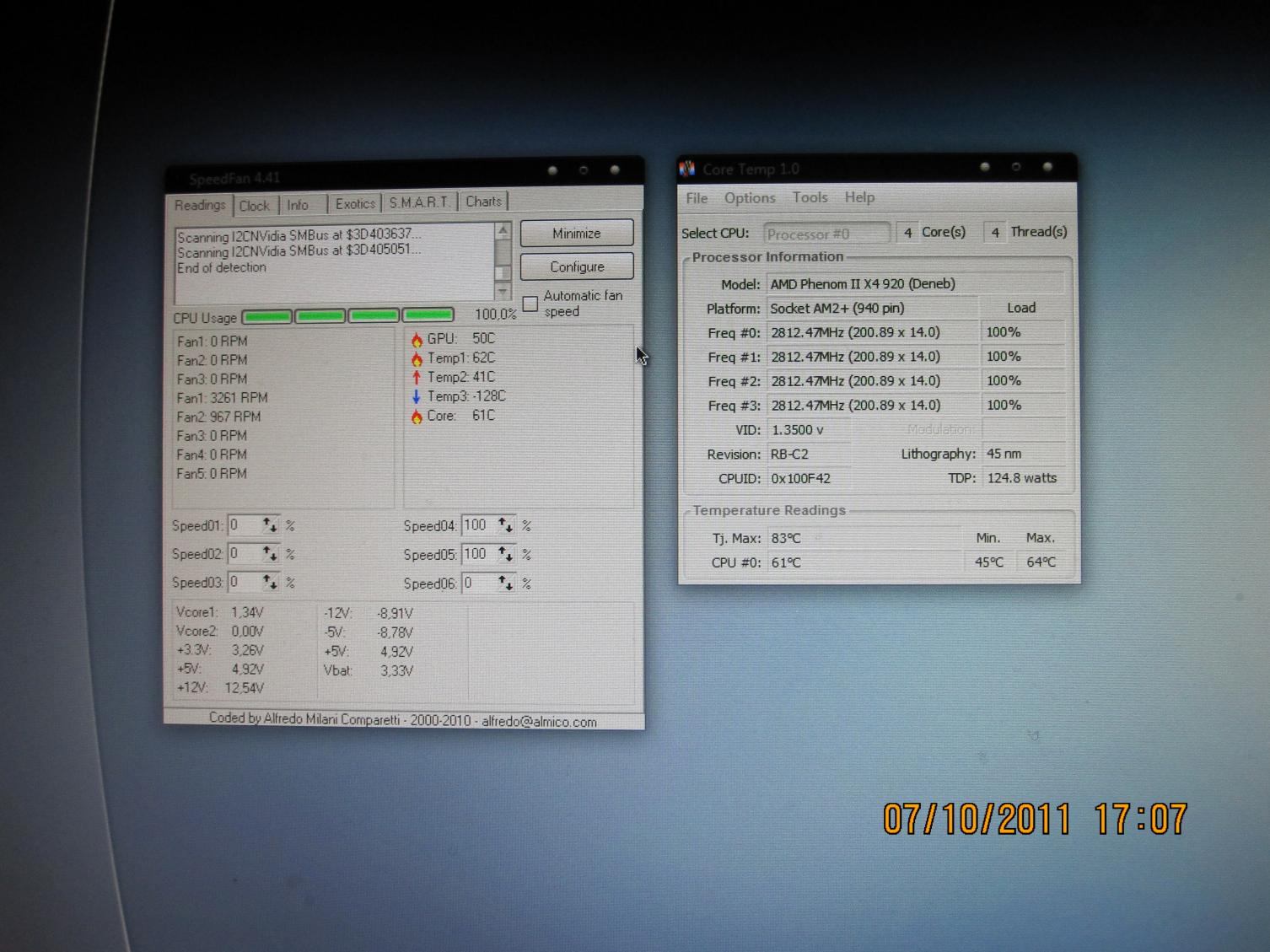Click the VID 1.3500 v value
This screenshot has width=1270, height=952.
808,430
